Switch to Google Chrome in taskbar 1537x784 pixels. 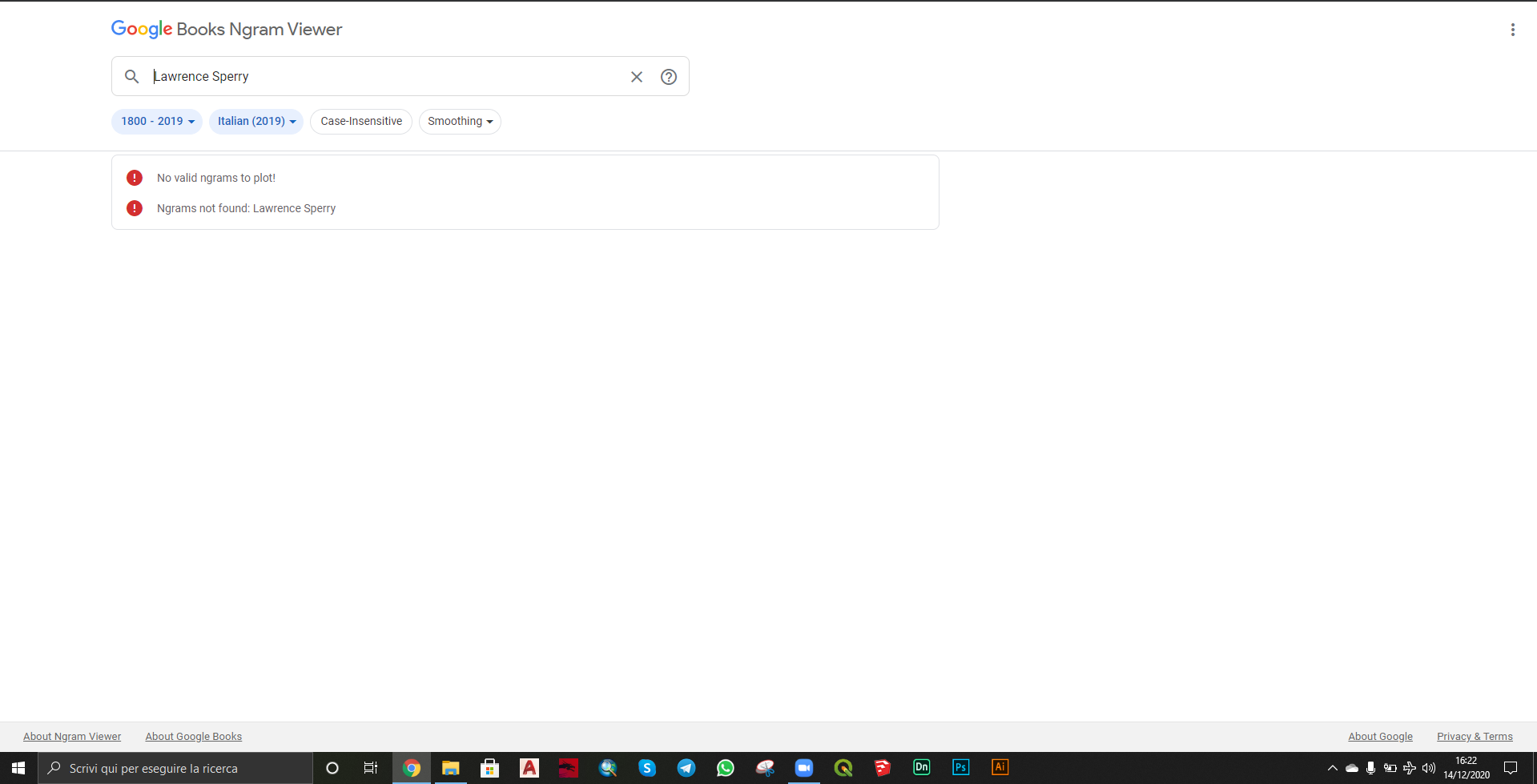tap(412, 768)
